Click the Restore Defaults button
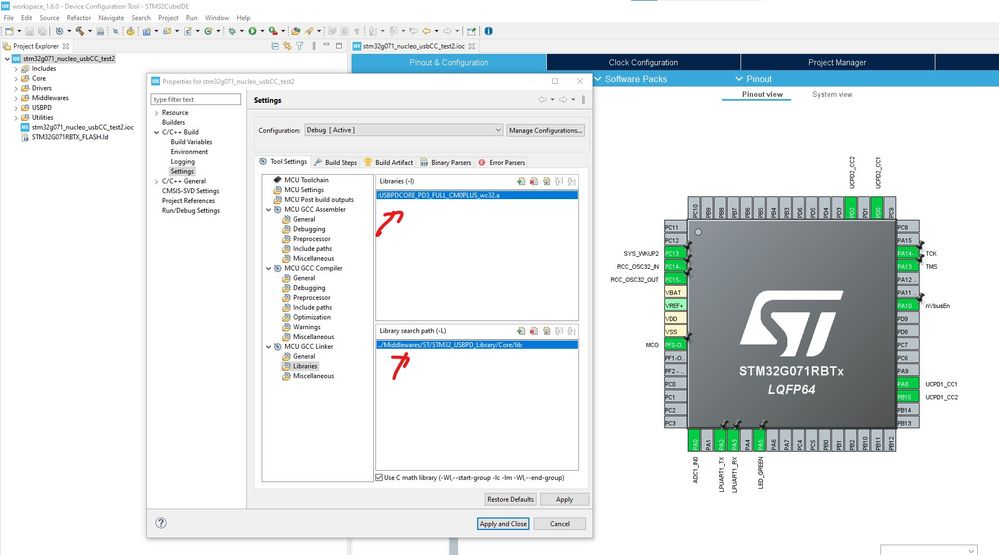The image size is (999, 555). (510, 500)
